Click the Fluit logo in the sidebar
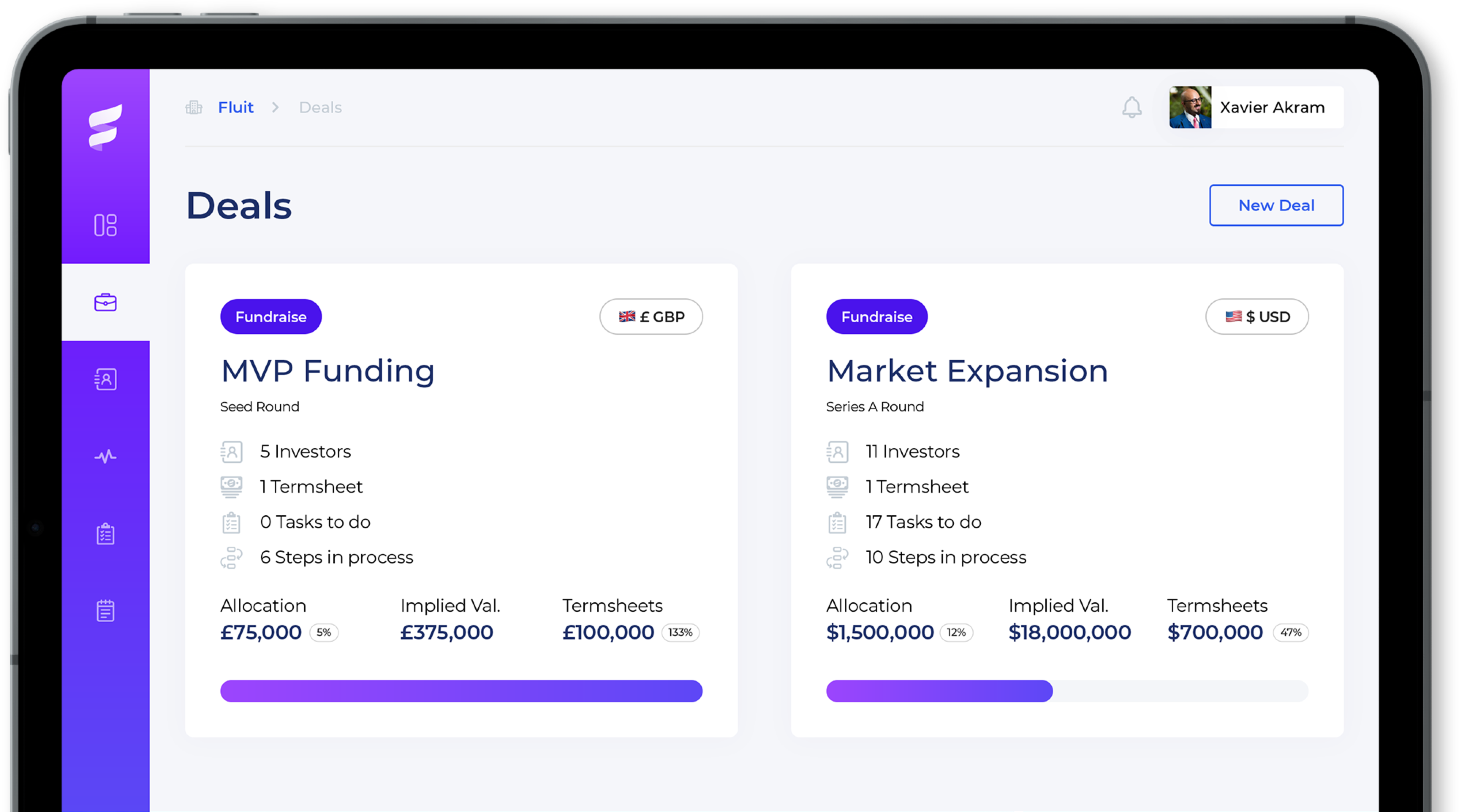This screenshot has width=1459, height=812. 105,127
